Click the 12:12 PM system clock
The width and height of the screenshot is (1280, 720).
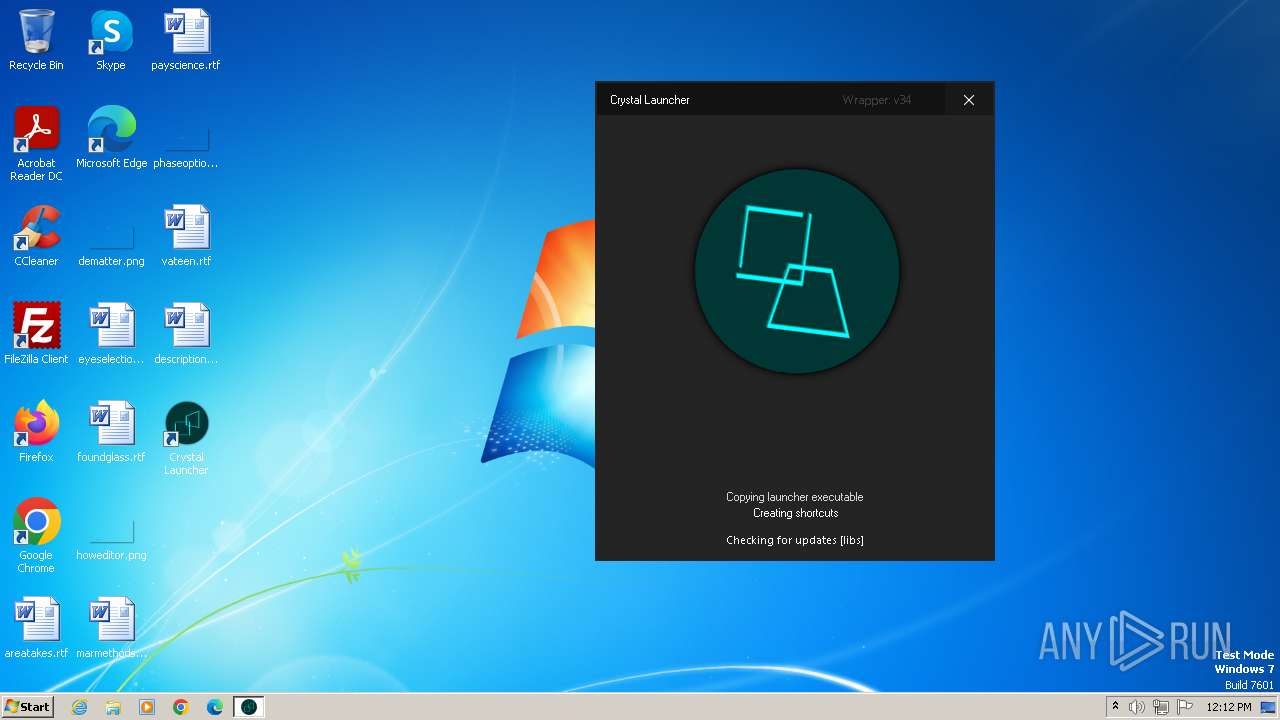pyautogui.click(x=1229, y=707)
